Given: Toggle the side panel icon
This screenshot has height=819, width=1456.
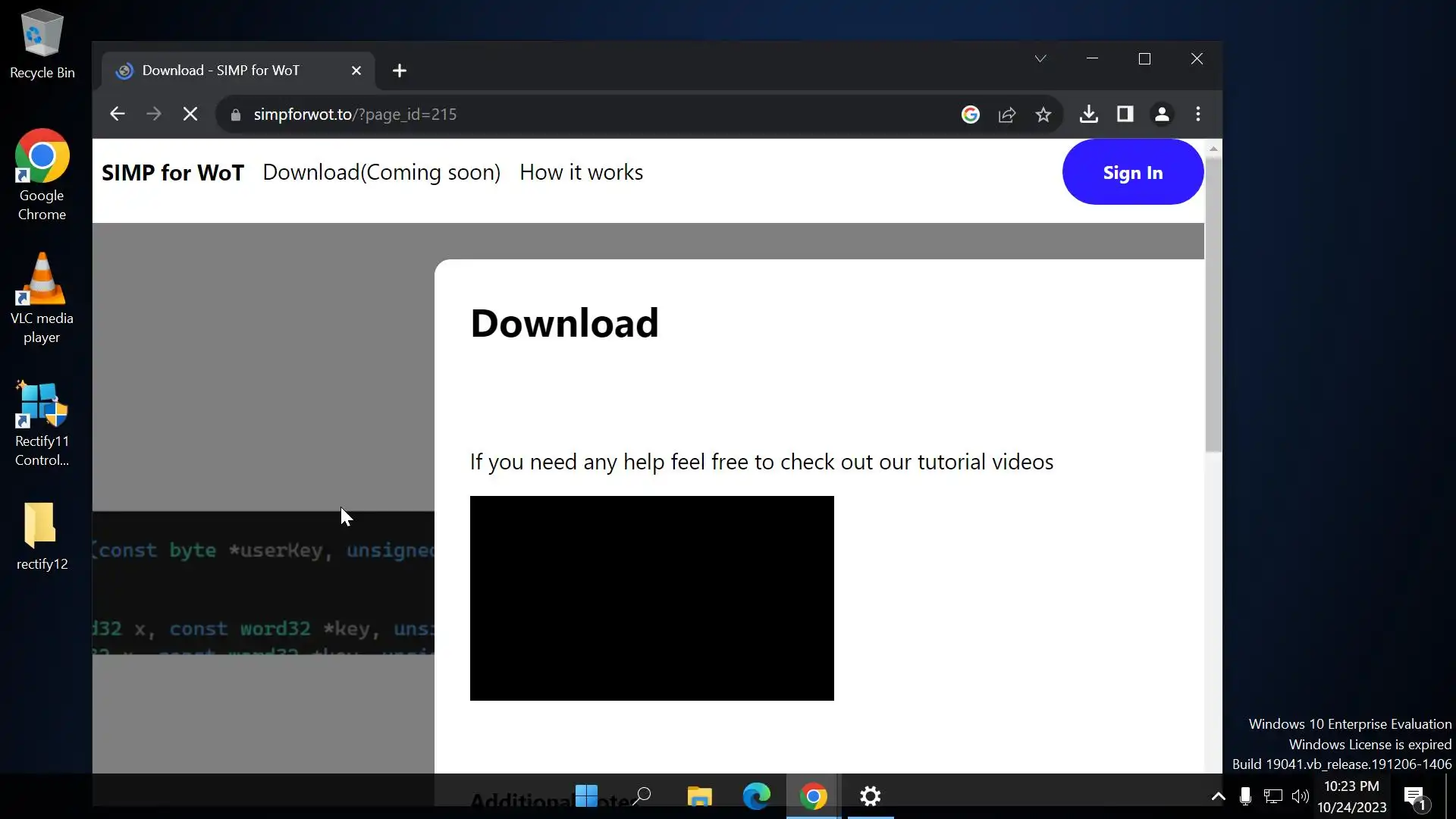Looking at the screenshot, I should click(x=1125, y=115).
